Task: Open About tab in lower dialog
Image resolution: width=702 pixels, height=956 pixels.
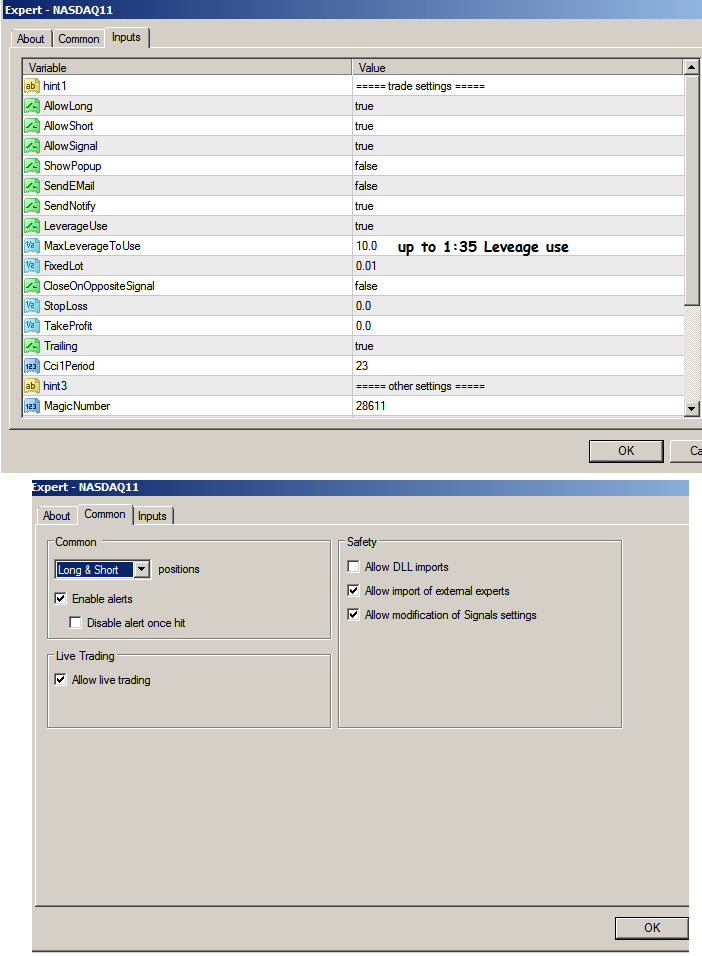Action: click(57, 516)
